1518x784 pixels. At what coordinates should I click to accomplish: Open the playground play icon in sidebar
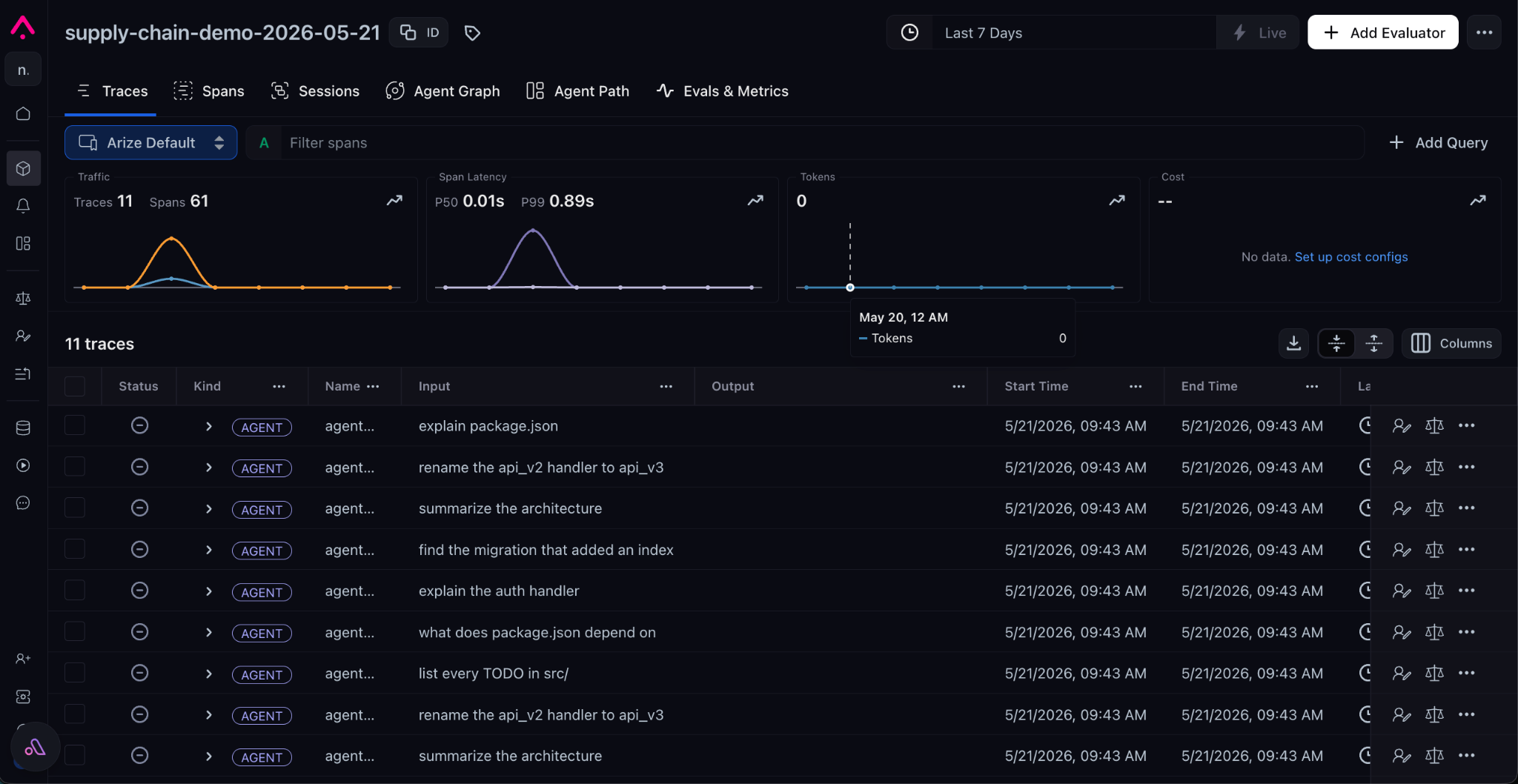click(x=23, y=465)
